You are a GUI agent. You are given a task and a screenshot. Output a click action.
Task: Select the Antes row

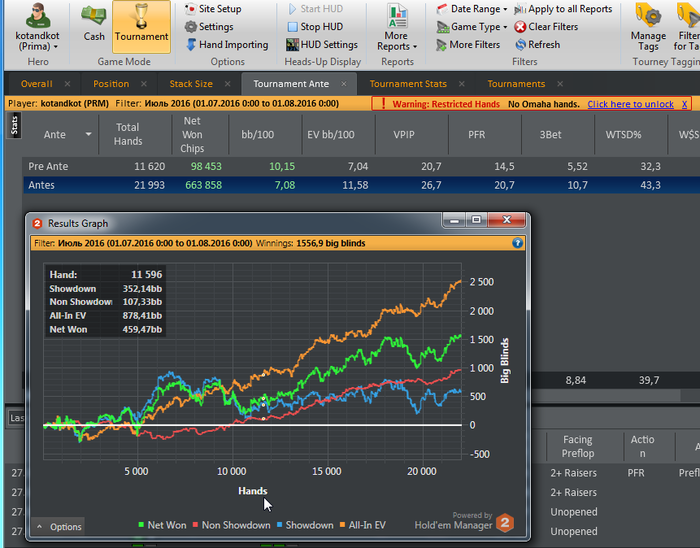click(x=362, y=185)
